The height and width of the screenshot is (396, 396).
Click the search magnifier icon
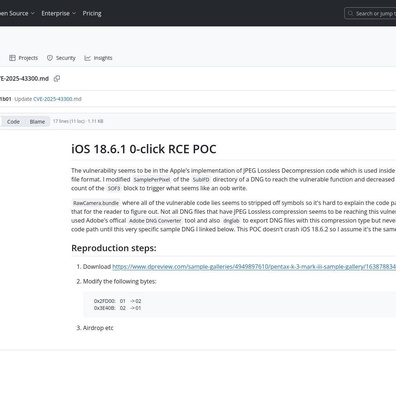tap(350, 13)
